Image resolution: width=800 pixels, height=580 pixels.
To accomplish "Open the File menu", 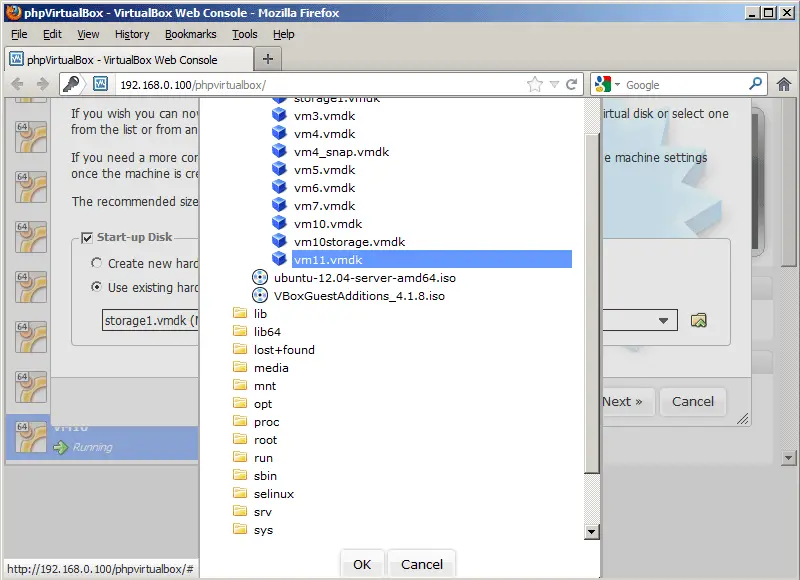I will (19, 34).
